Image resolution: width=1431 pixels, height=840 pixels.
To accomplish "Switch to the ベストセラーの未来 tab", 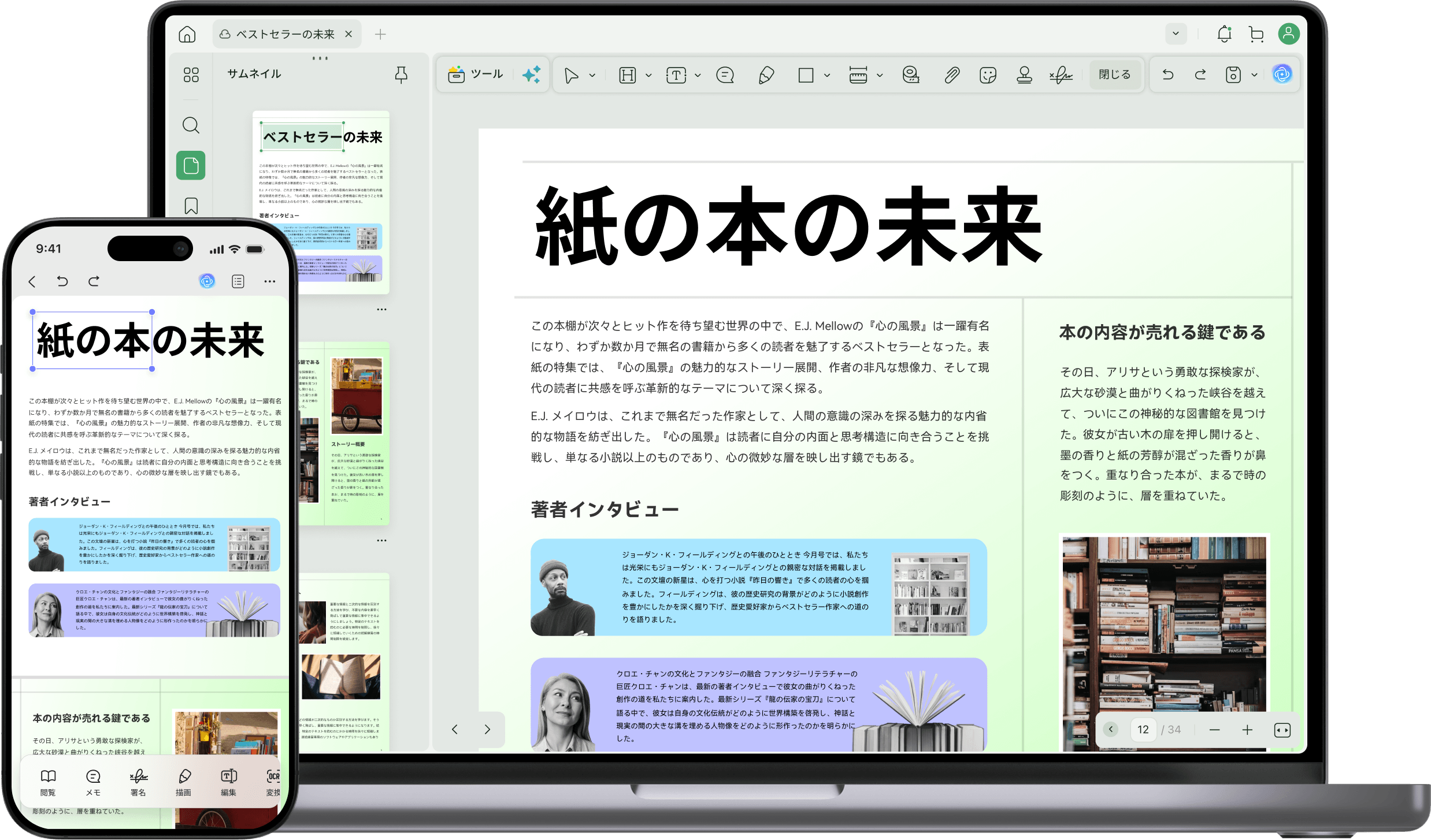I will [x=285, y=35].
